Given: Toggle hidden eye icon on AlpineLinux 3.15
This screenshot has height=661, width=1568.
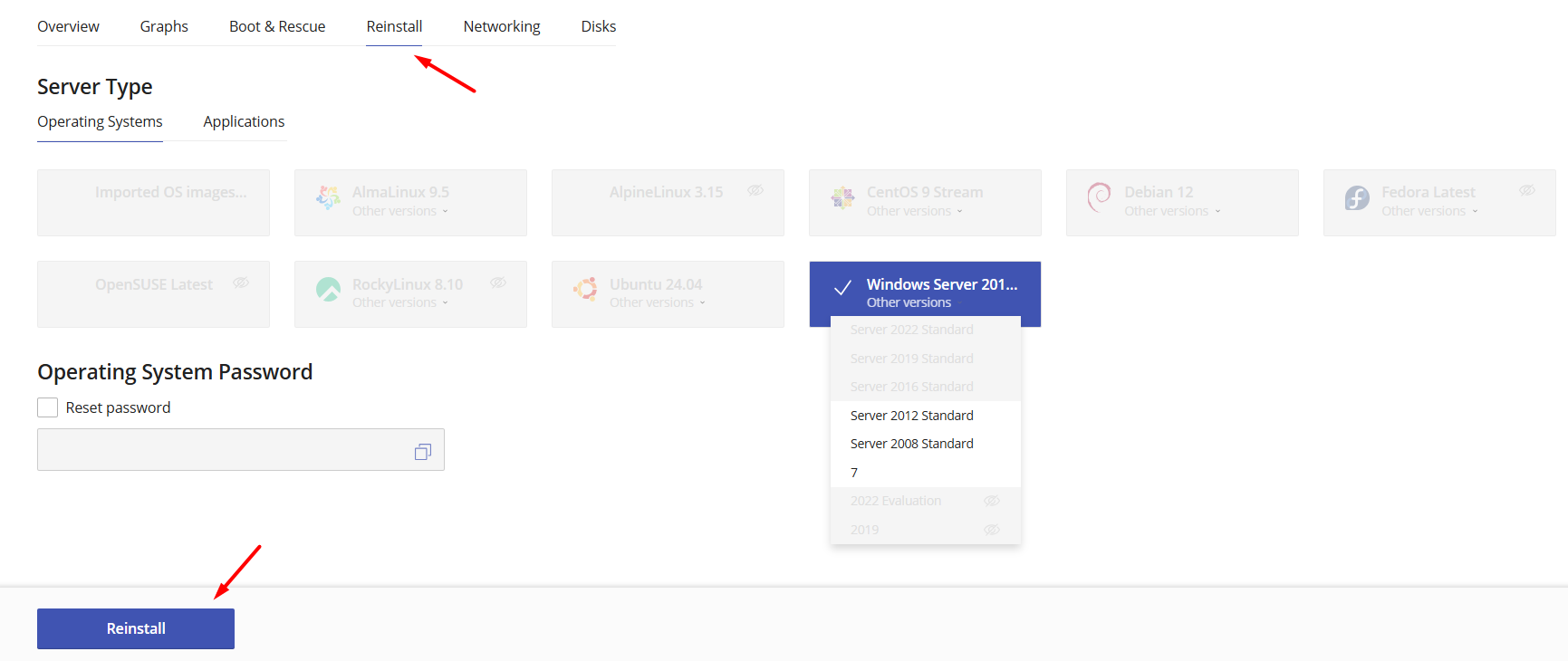Looking at the screenshot, I should tap(755, 190).
